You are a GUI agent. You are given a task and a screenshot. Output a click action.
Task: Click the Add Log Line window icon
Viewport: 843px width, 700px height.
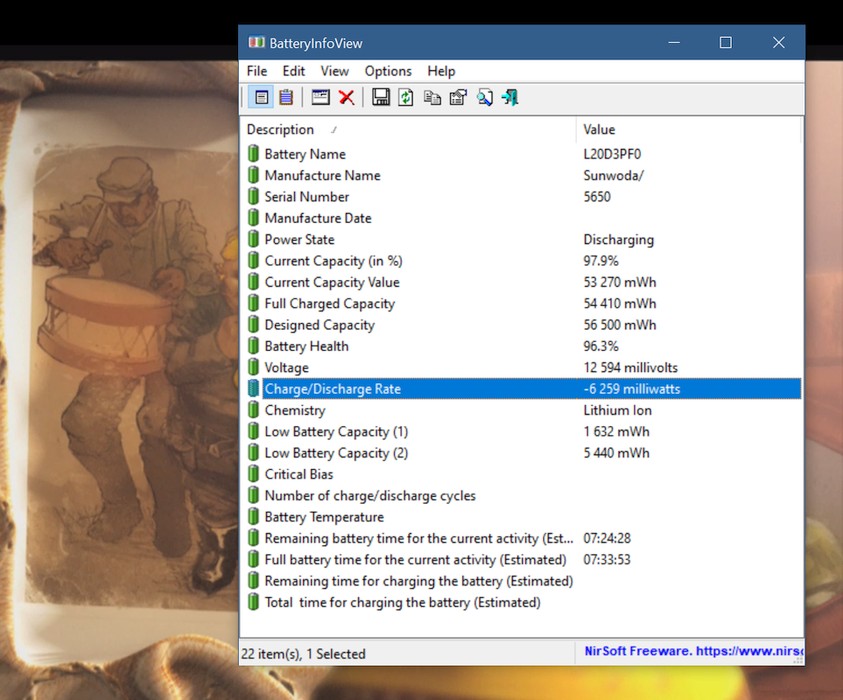pyautogui.click(x=320, y=97)
